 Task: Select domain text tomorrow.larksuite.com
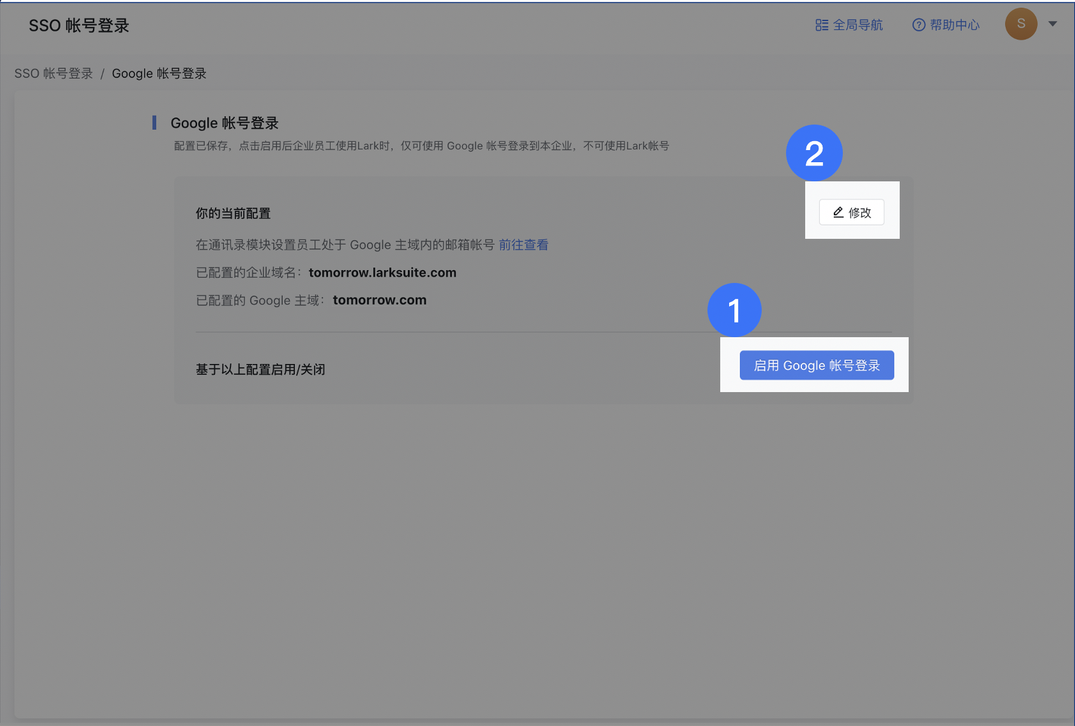coord(383,273)
